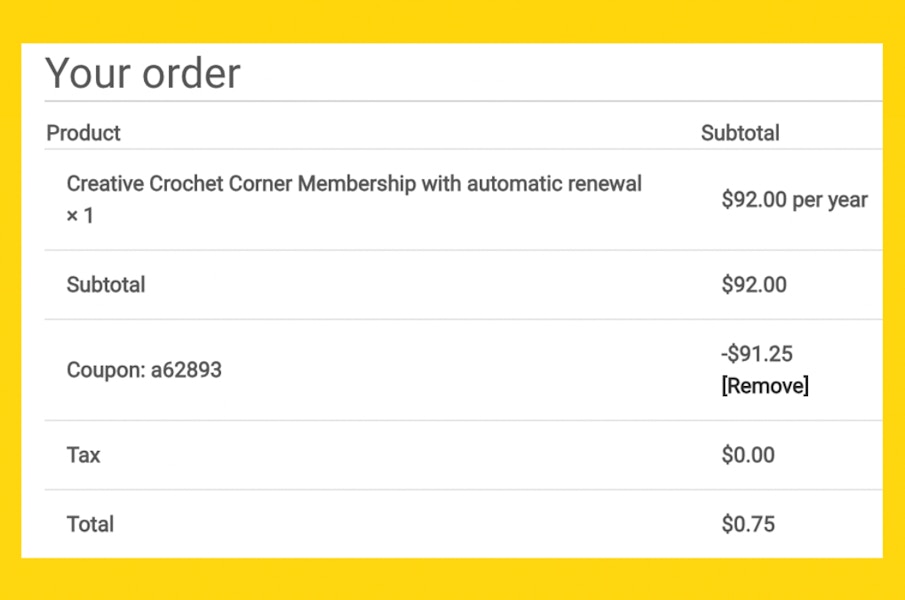Viewport: 905px width, 600px height.
Task: Click the Tax row label
Action: (83, 455)
